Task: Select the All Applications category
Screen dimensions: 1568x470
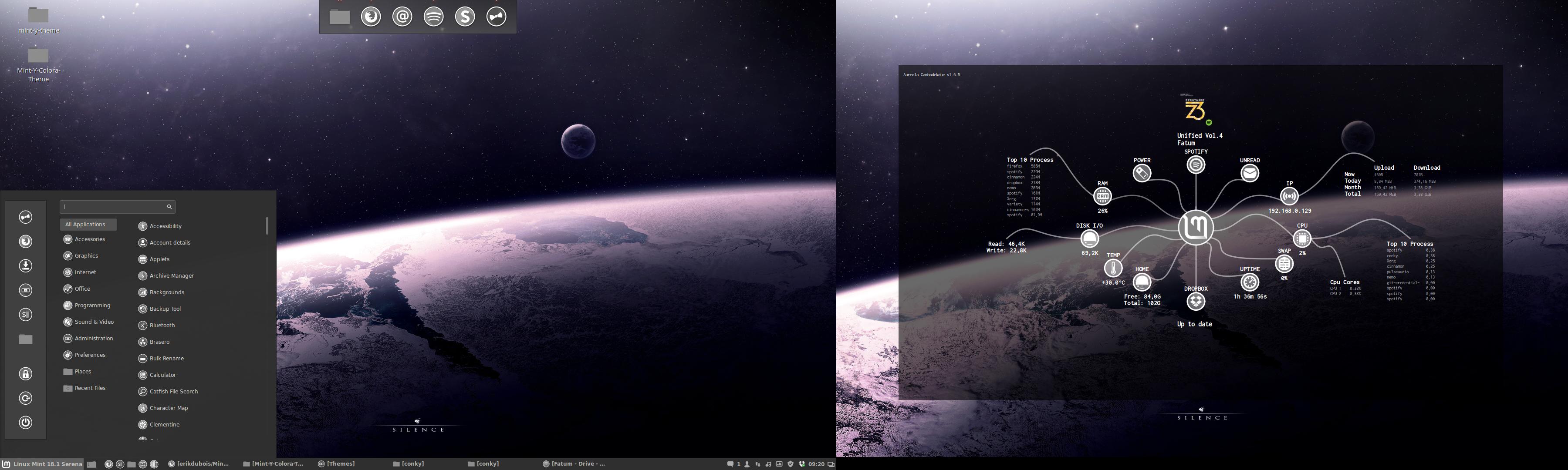Action: 88,225
